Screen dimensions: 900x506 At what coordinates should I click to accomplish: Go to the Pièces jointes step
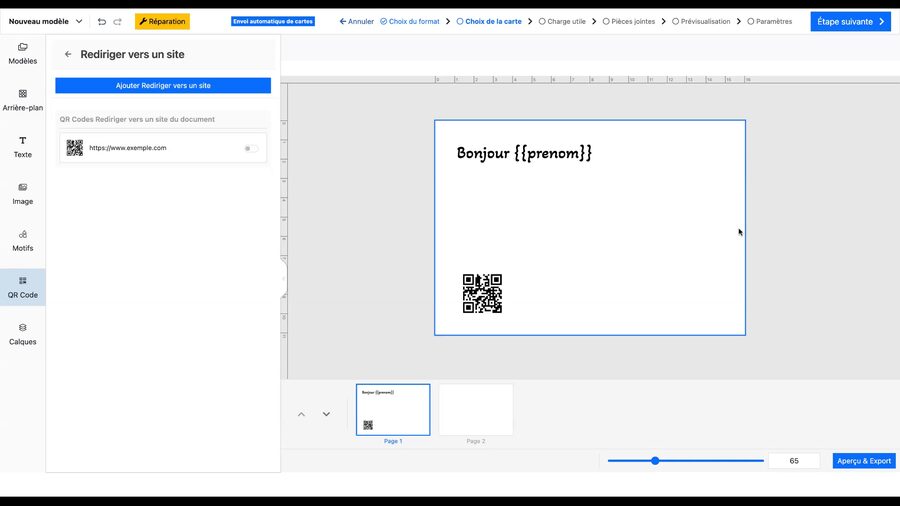[x=629, y=21]
